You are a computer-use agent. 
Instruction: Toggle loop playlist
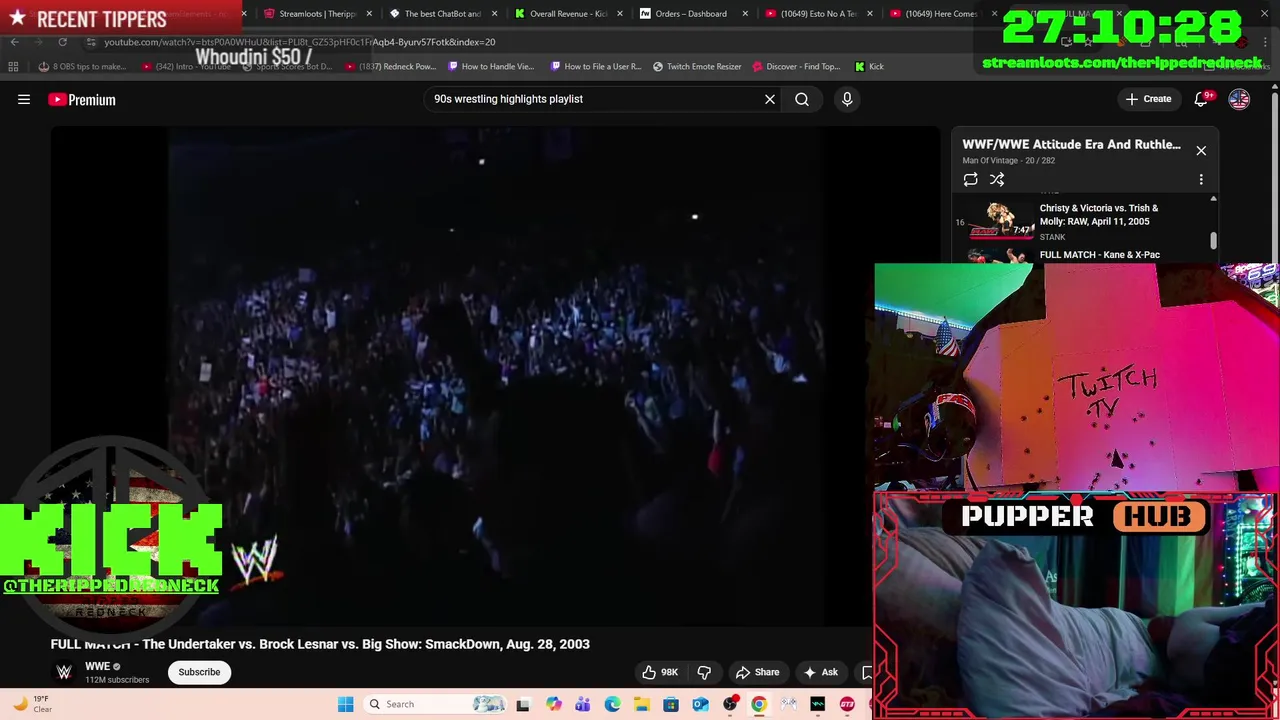coord(970,179)
